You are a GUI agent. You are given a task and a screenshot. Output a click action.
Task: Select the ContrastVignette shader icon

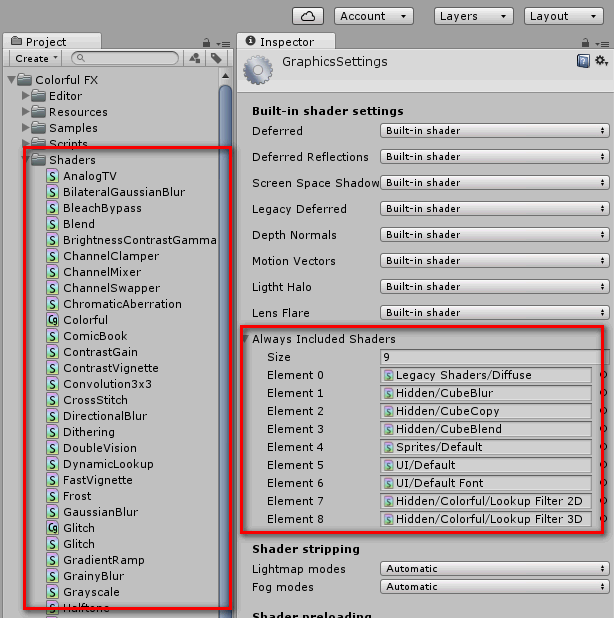(52, 368)
